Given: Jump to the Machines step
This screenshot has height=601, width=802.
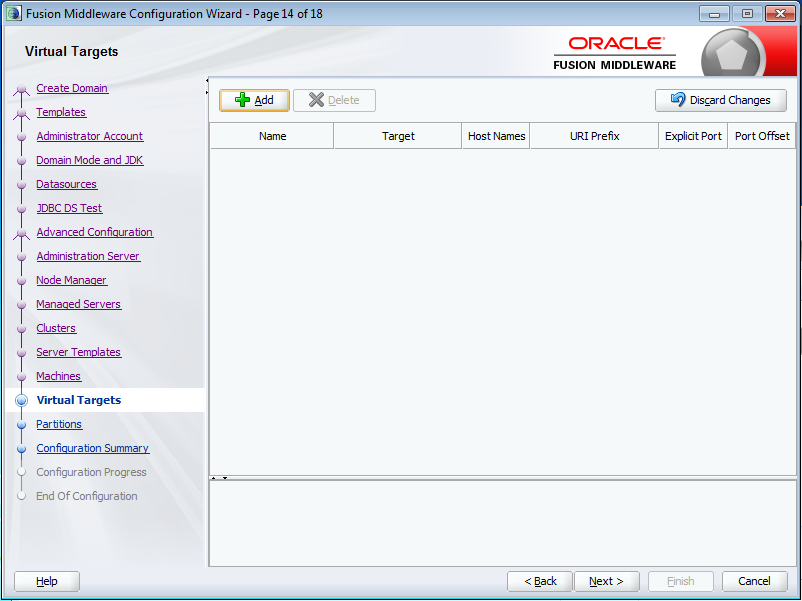Looking at the screenshot, I should [59, 376].
